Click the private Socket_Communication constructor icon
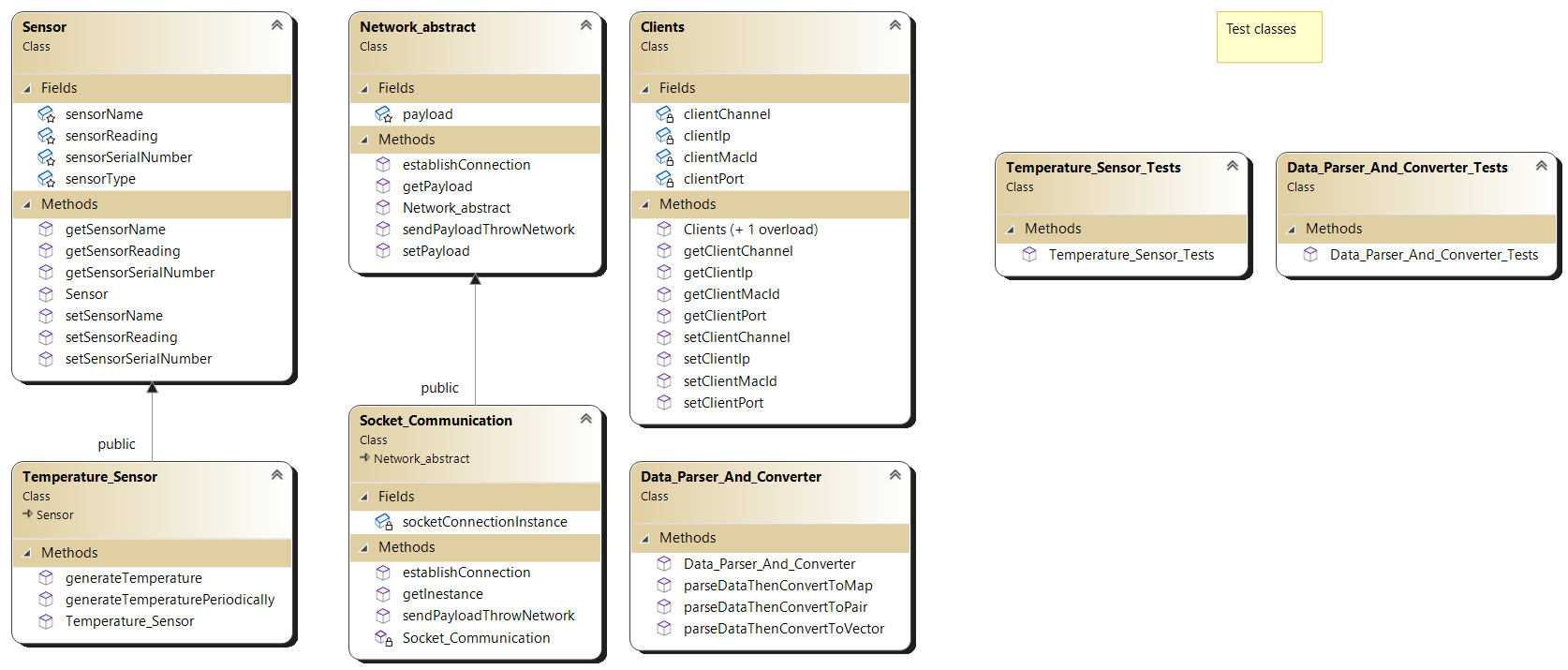The image size is (1568, 670). [383, 638]
